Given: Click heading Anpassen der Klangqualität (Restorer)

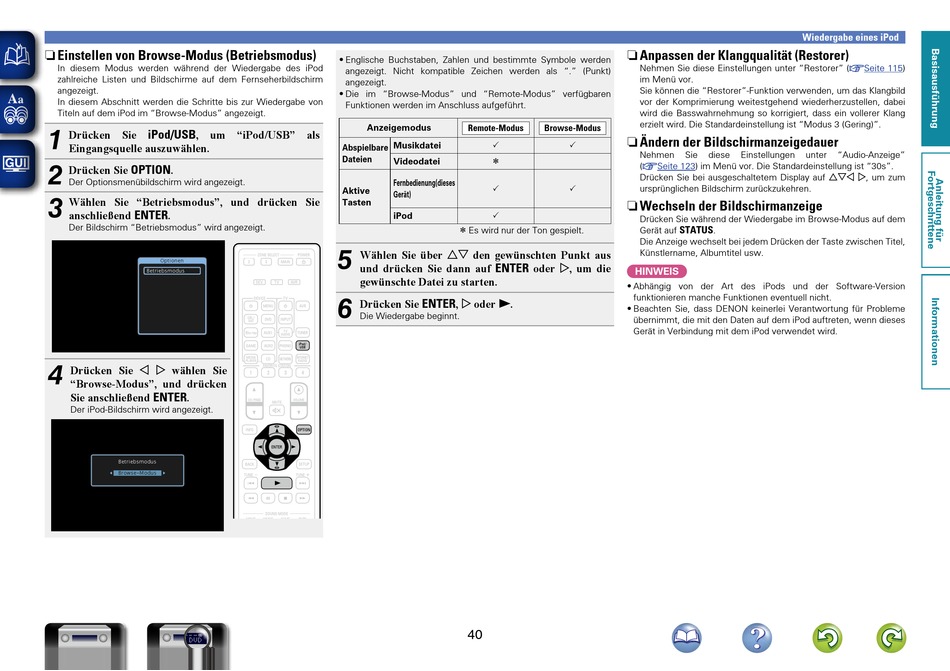Looking at the screenshot, I should [x=744, y=55].
